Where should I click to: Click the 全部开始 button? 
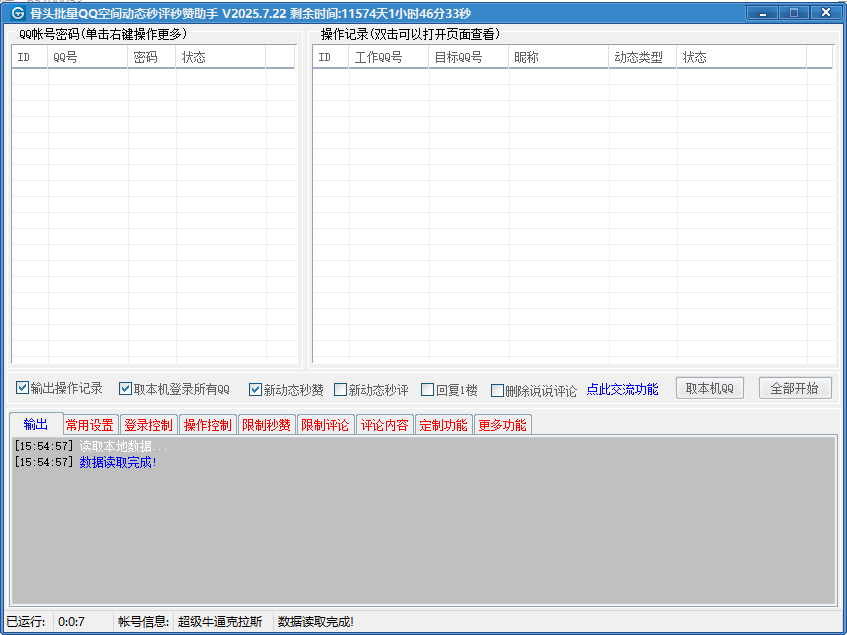tap(795, 388)
